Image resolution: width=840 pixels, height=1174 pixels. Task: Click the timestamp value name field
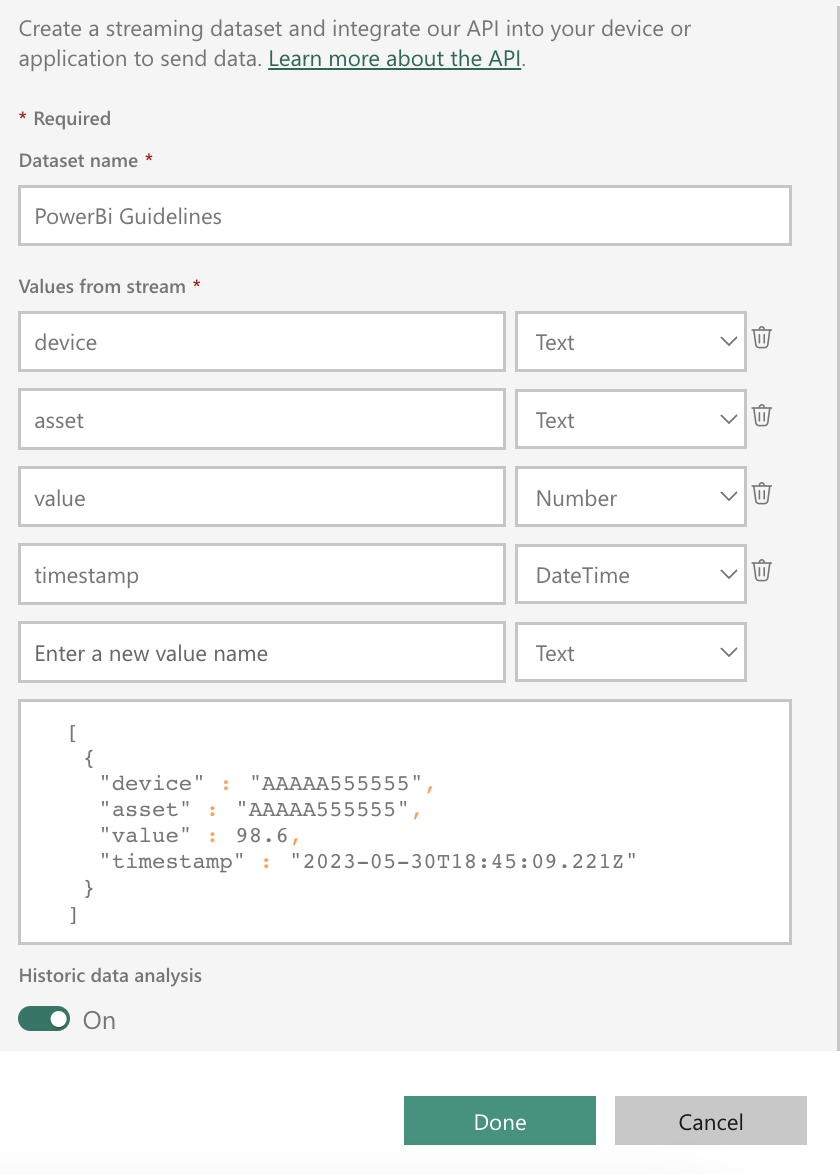pyautogui.click(x=261, y=575)
